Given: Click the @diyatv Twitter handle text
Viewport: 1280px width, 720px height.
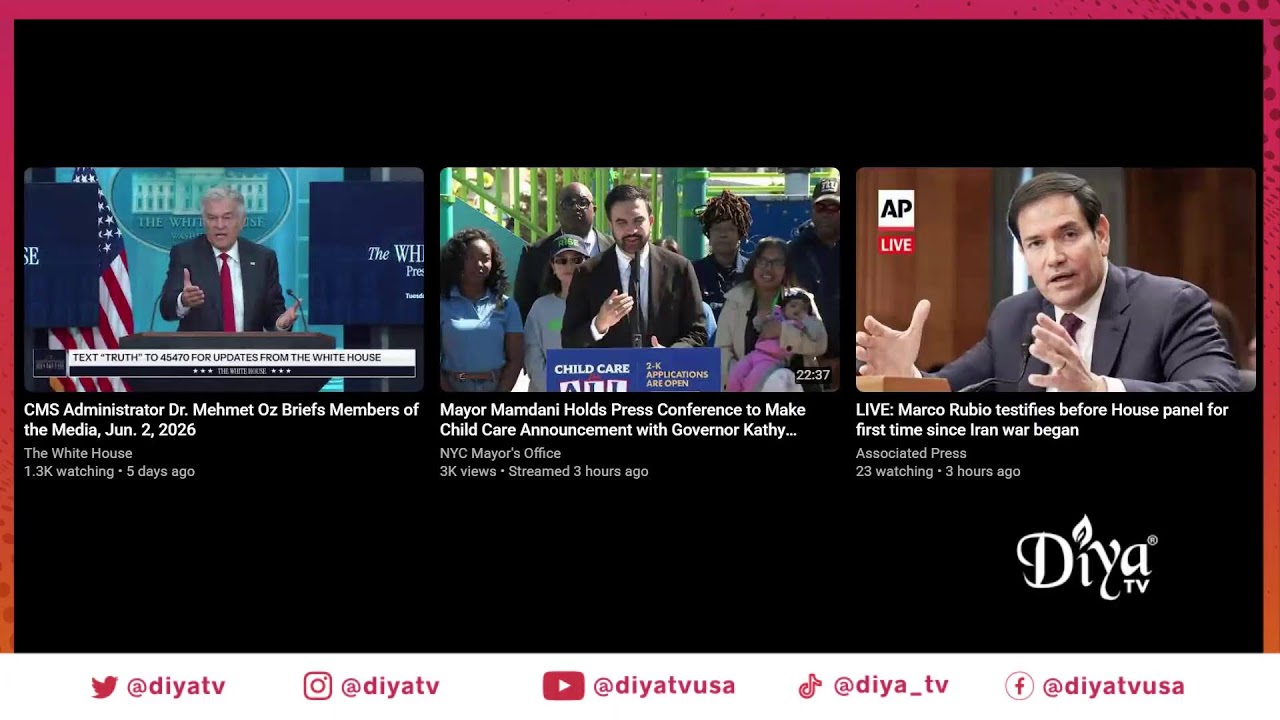Looking at the screenshot, I should click(176, 686).
